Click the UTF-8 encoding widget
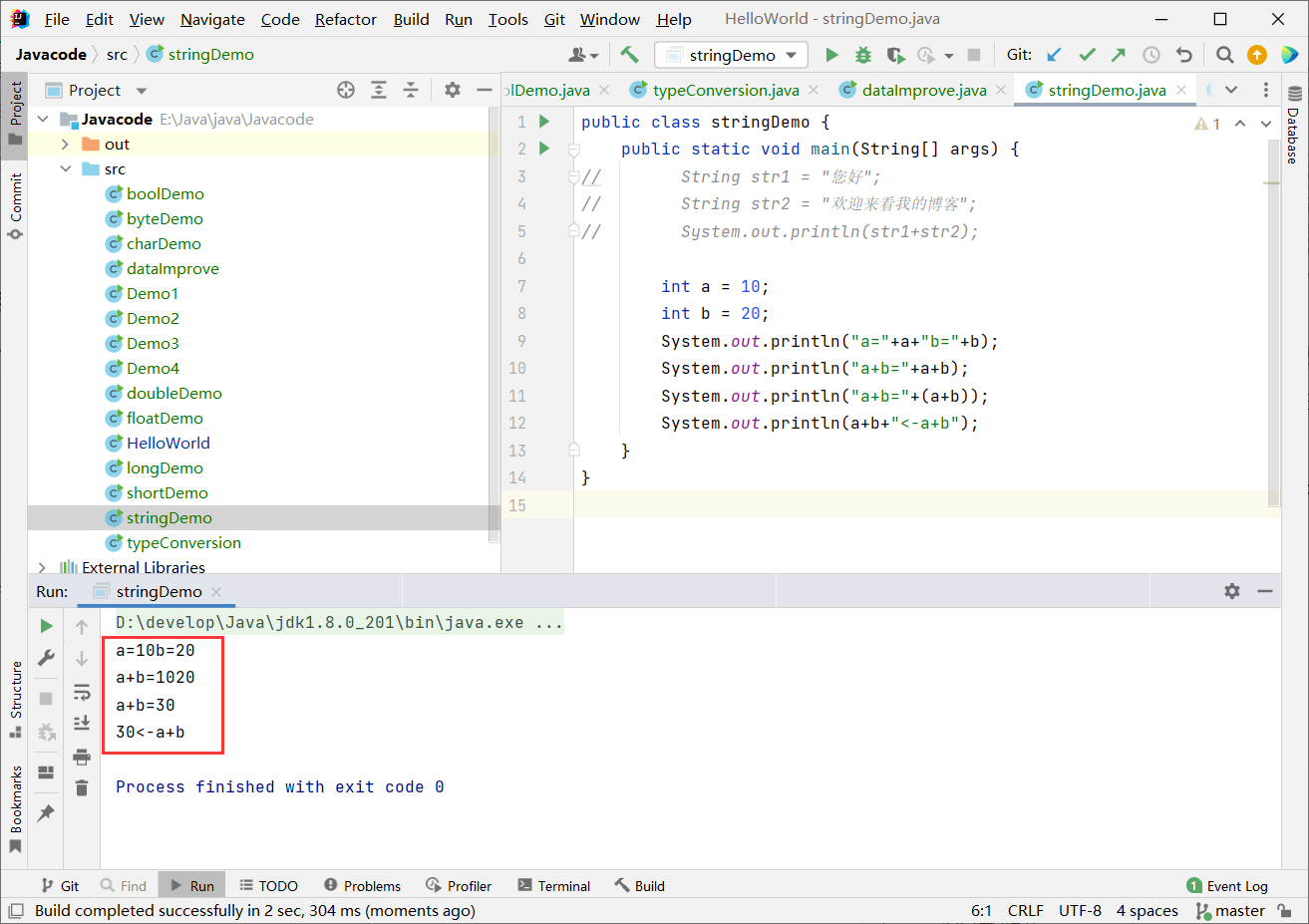 pyautogui.click(x=1080, y=910)
